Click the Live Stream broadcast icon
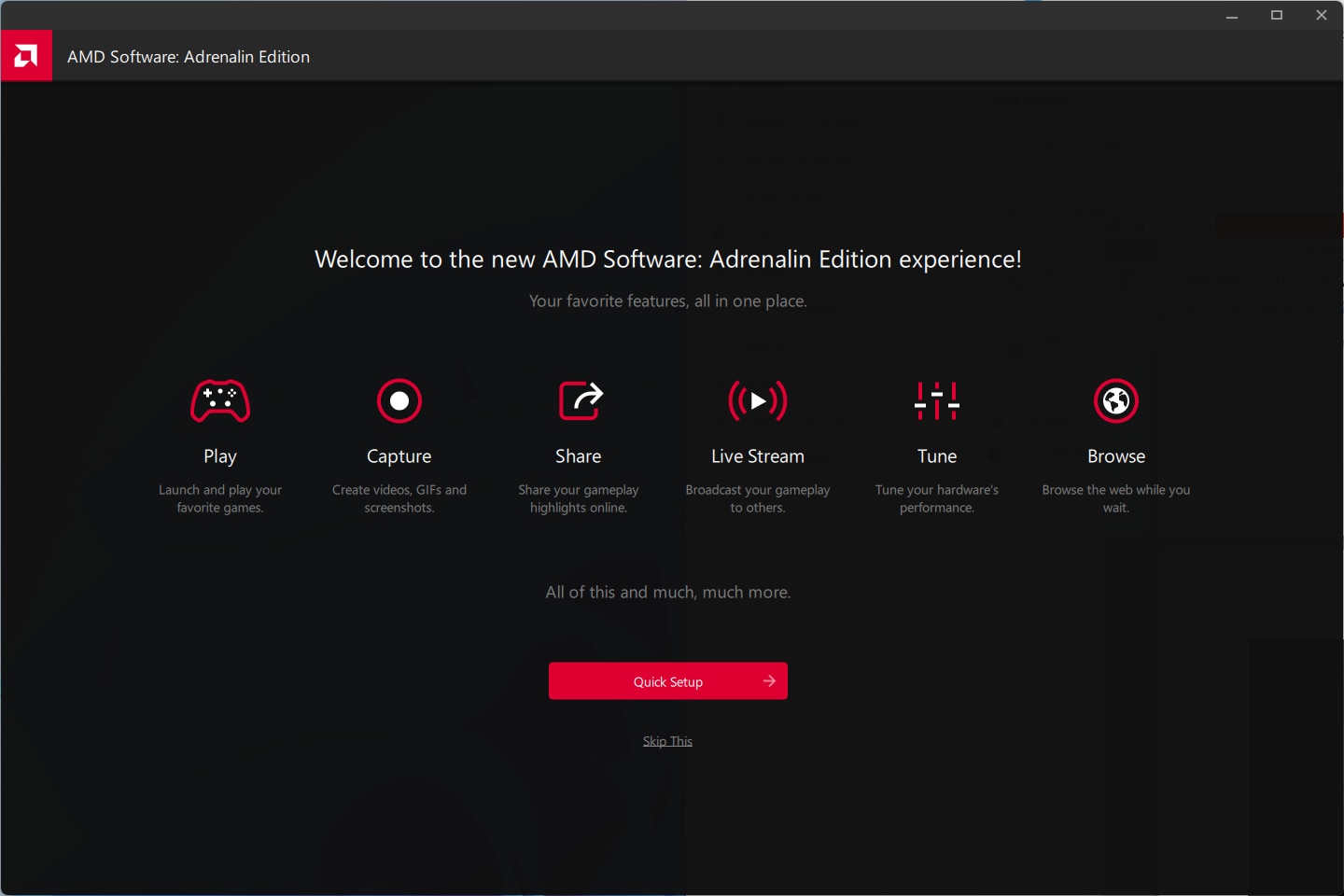Viewport: 1344px width, 896px height. point(758,401)
